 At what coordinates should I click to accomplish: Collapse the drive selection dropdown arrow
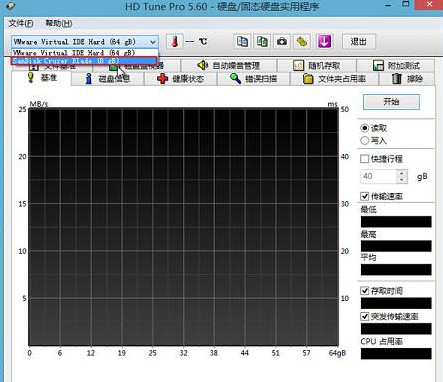[153, 42]
